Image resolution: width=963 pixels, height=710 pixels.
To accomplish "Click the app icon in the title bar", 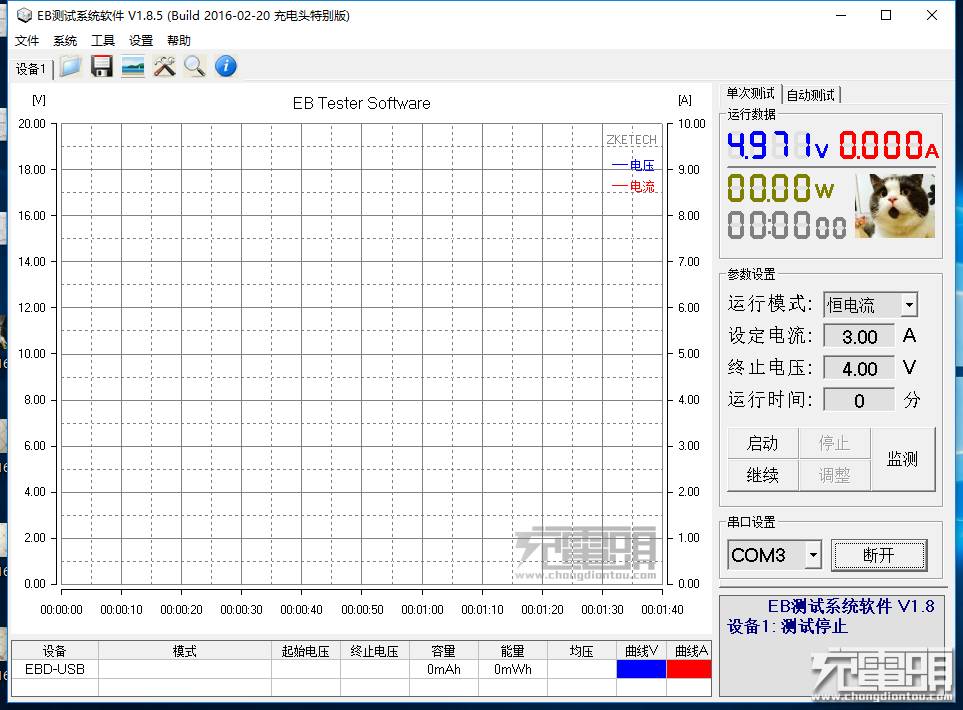I will 24,15.
